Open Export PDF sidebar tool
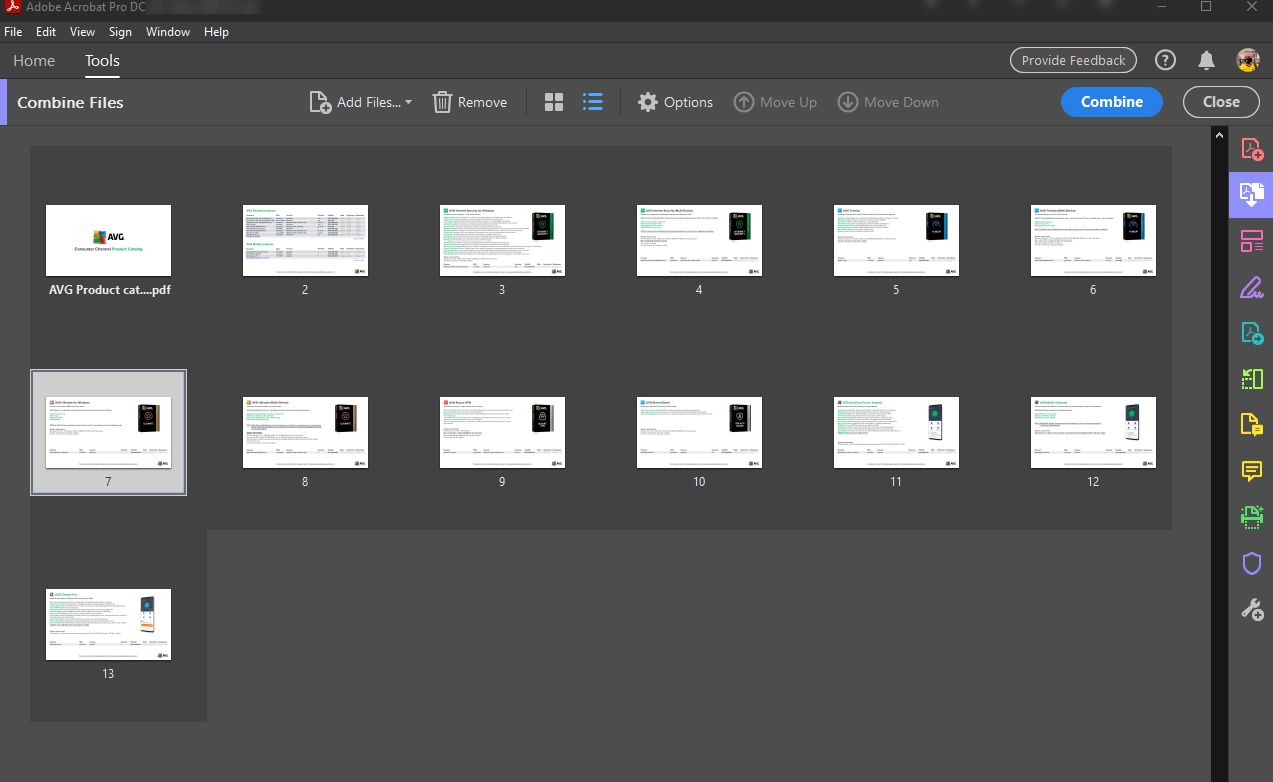 pyautogui.click(x=1252, y=333)
